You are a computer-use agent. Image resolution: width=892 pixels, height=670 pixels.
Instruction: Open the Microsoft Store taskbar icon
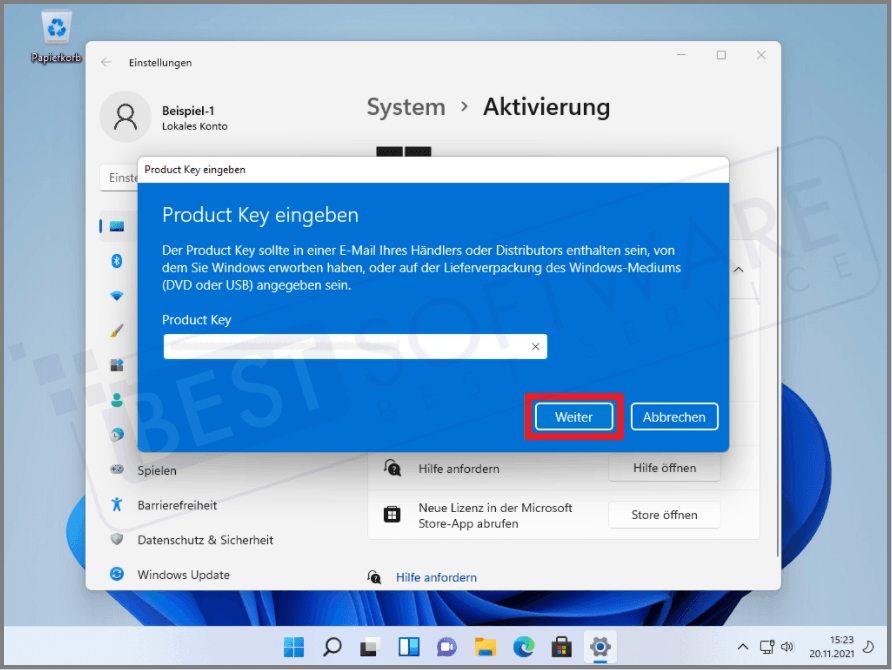click(561, 647)
